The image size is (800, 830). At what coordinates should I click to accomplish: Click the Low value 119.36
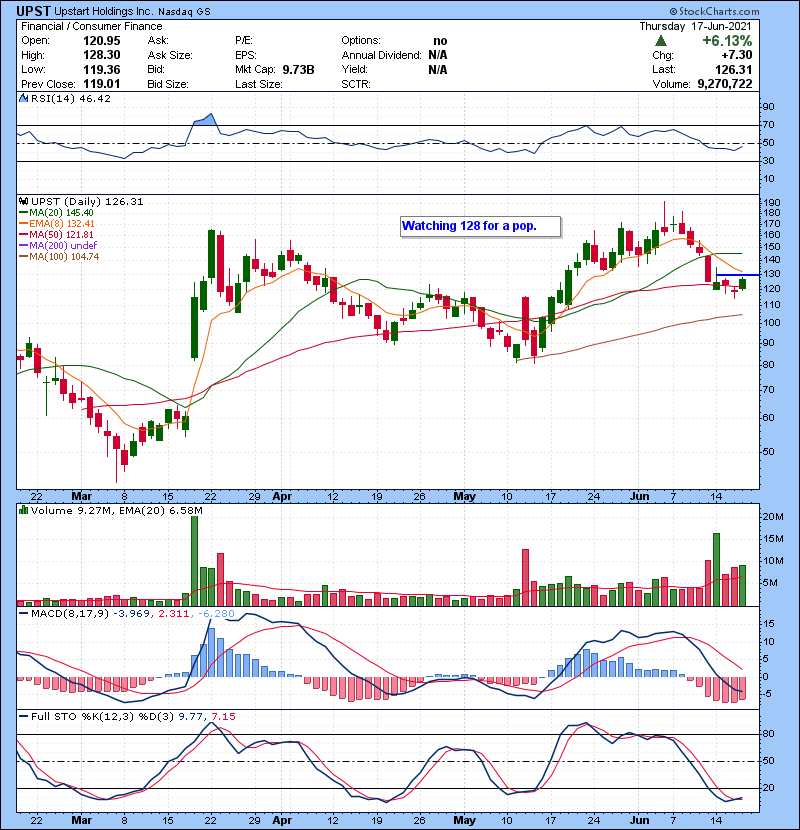pyautogui.click(x=102, y=69)
